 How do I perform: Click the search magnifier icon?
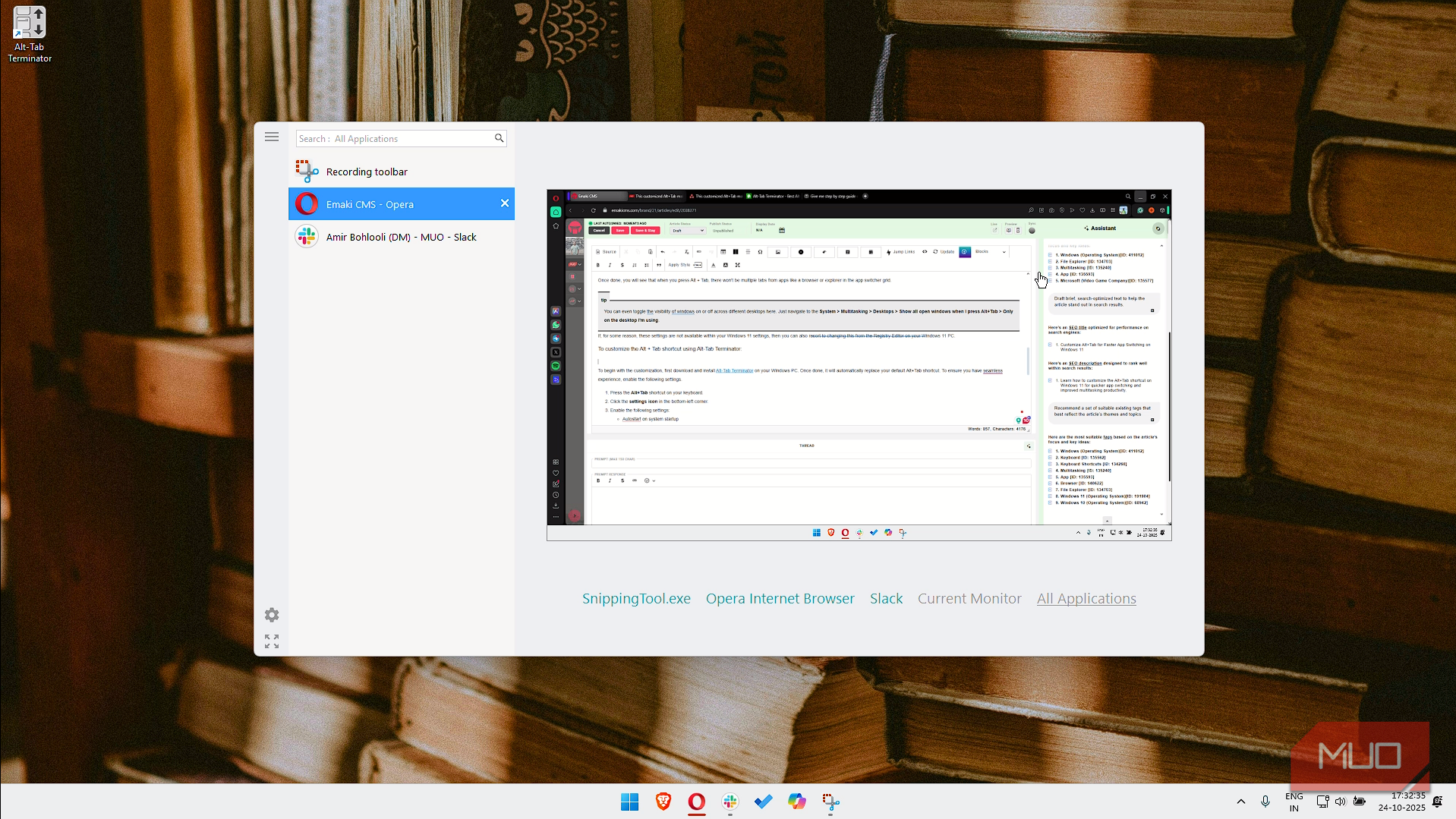click(499, 138)
